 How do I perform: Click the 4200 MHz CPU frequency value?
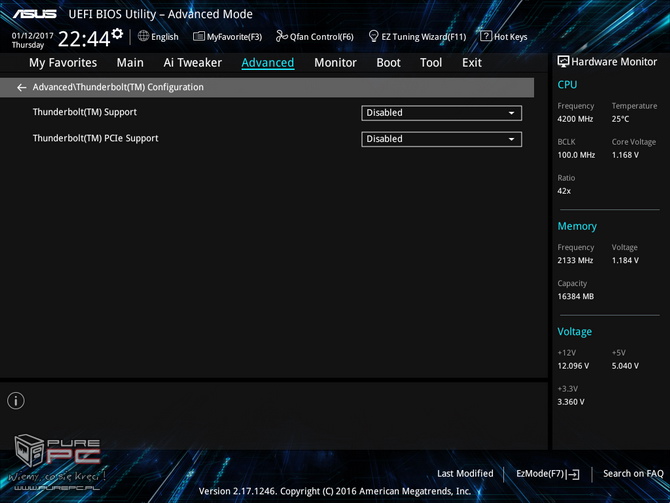point(575,119)
